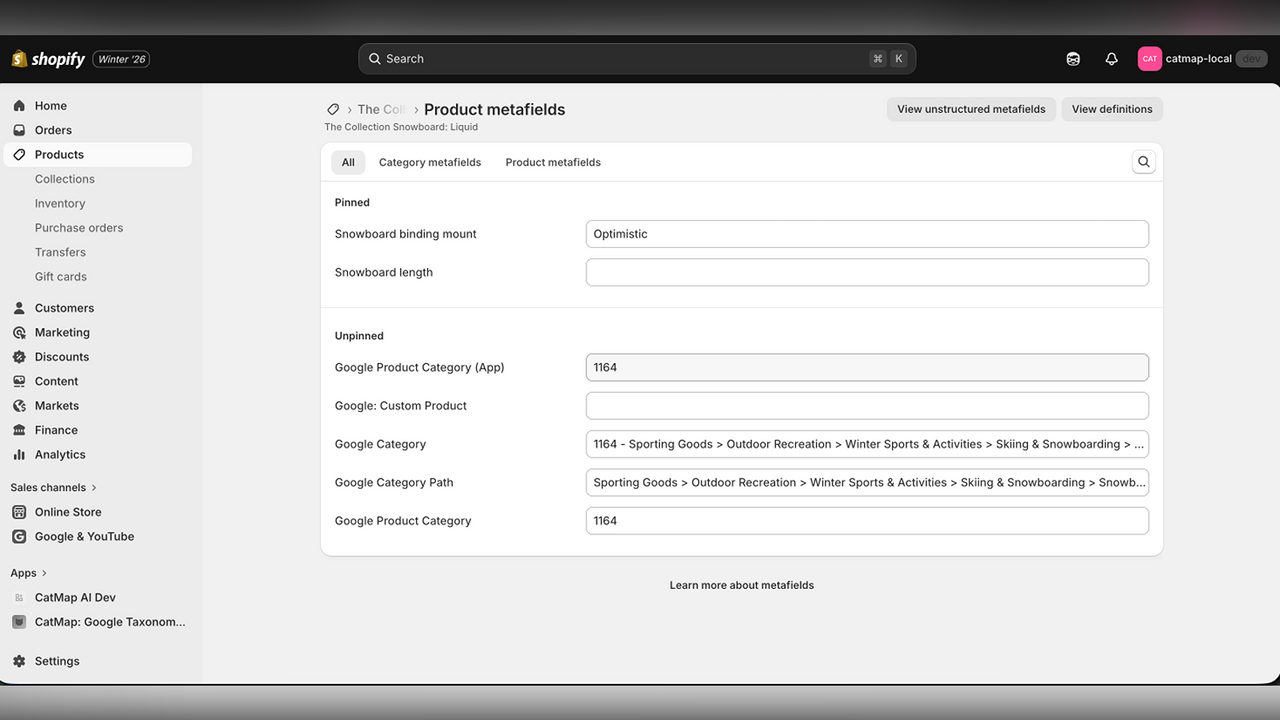
Task: Open the notifications bell
Action: [1111, 59]
